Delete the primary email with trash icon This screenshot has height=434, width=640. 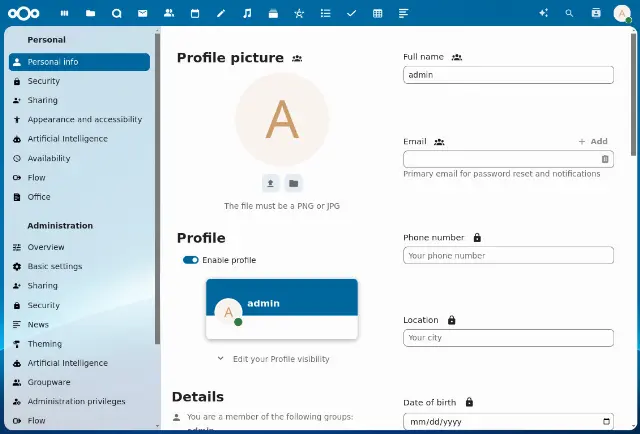click(605, 159)
